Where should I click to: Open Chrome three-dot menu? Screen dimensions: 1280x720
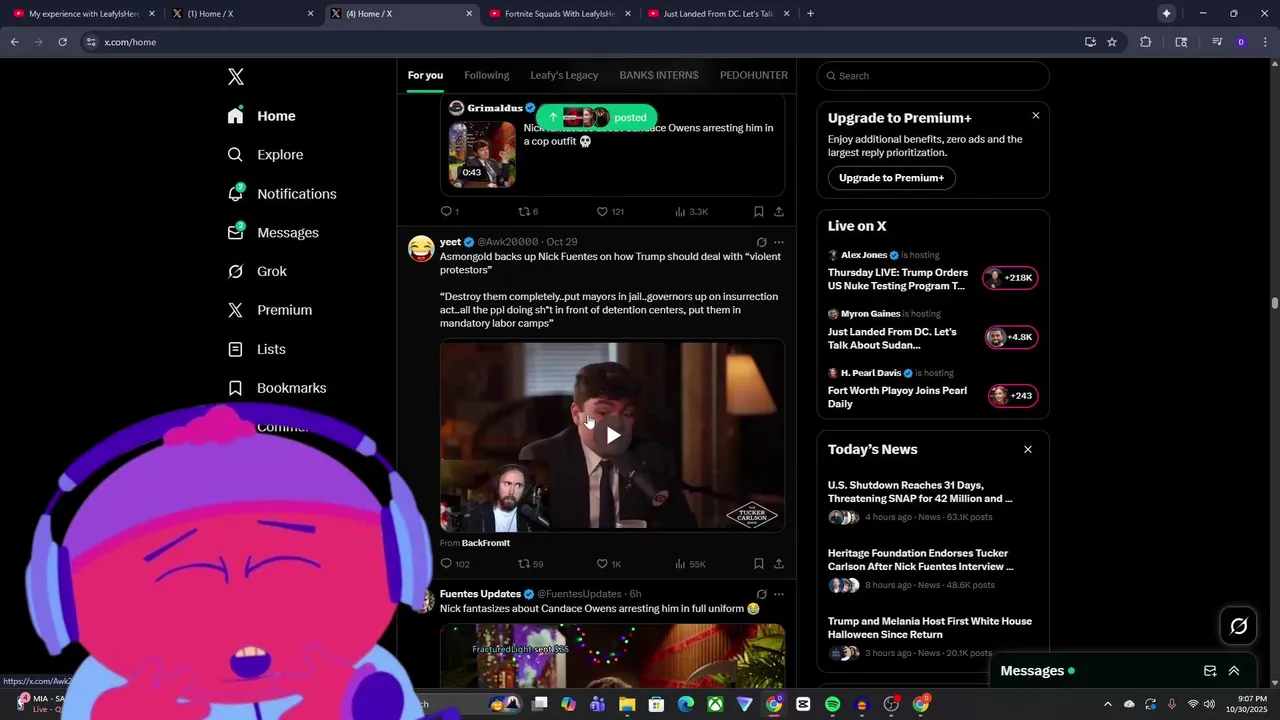point(1264,42)
